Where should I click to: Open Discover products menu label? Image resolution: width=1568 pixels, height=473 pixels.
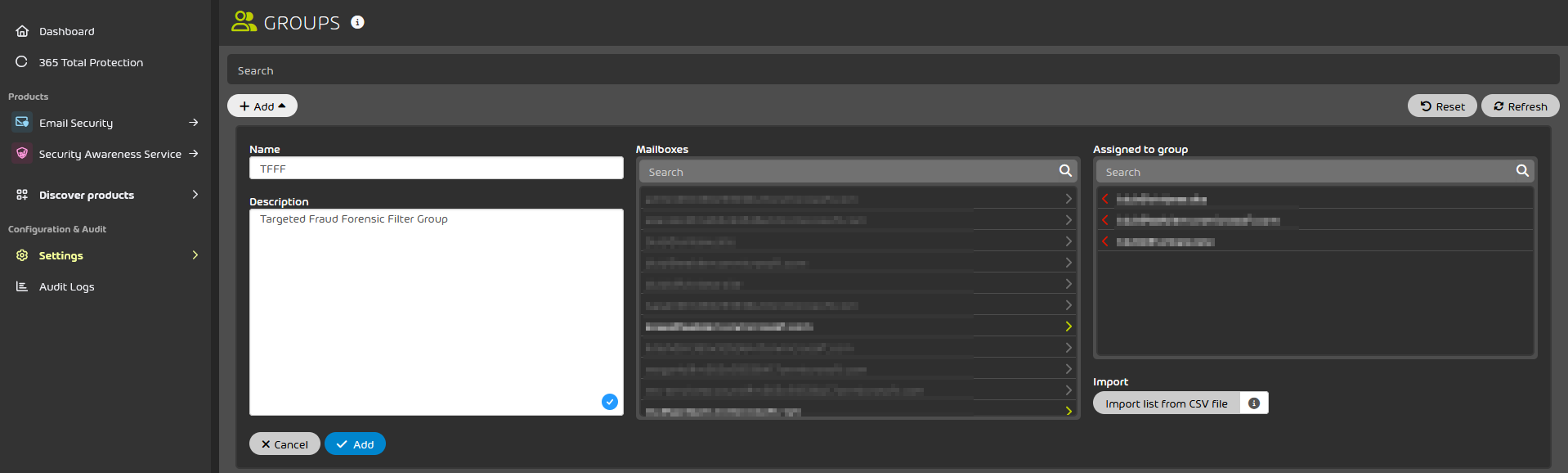[87, 195]
